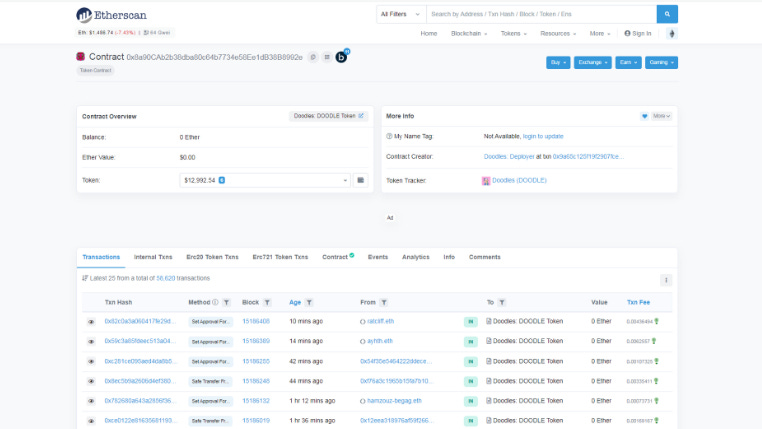
Task: Click the blue search magnifier button
Action: [x=667, y=14]
